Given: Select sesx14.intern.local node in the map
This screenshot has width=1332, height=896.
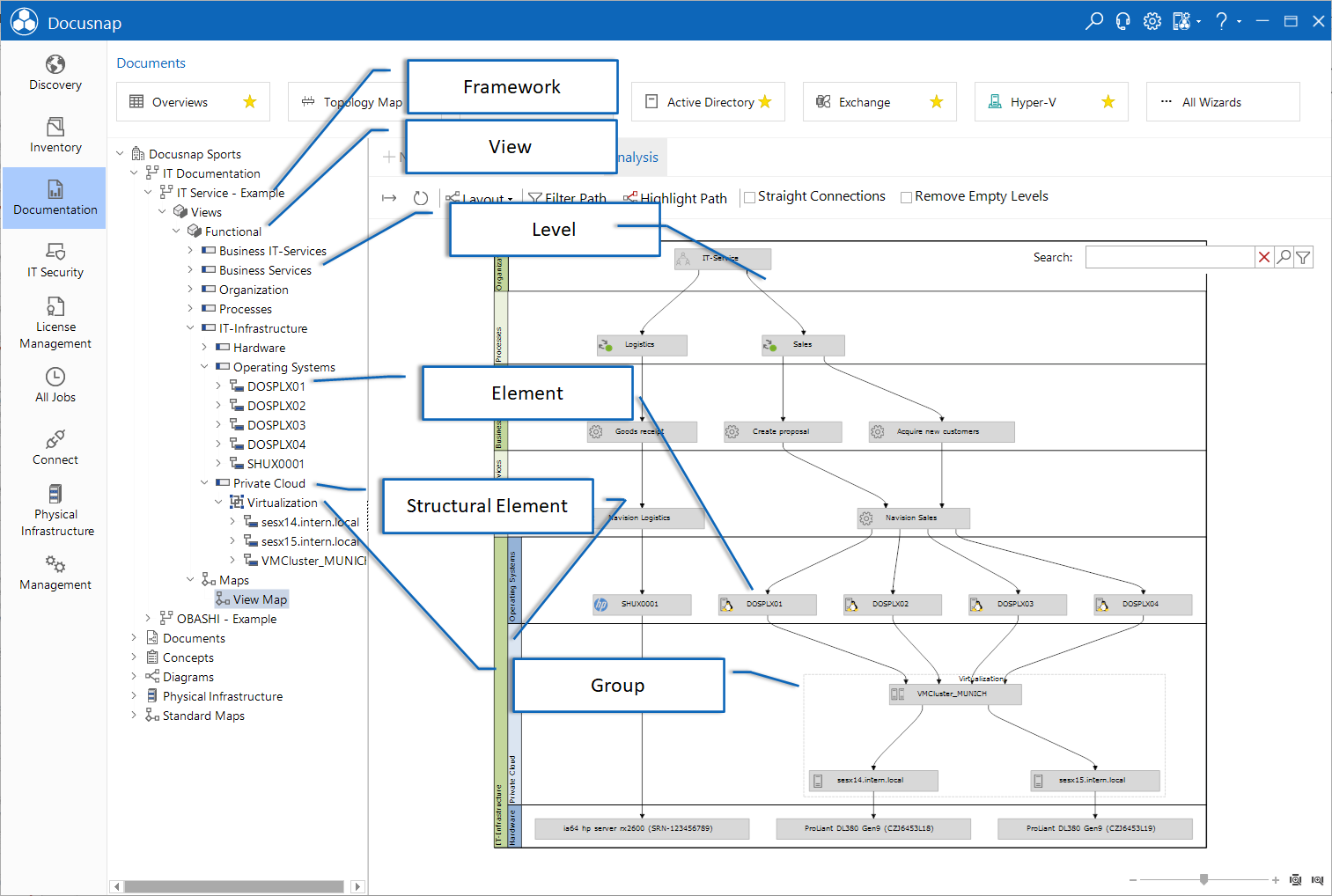Looking at the screenshot, I should click(873, 781).
